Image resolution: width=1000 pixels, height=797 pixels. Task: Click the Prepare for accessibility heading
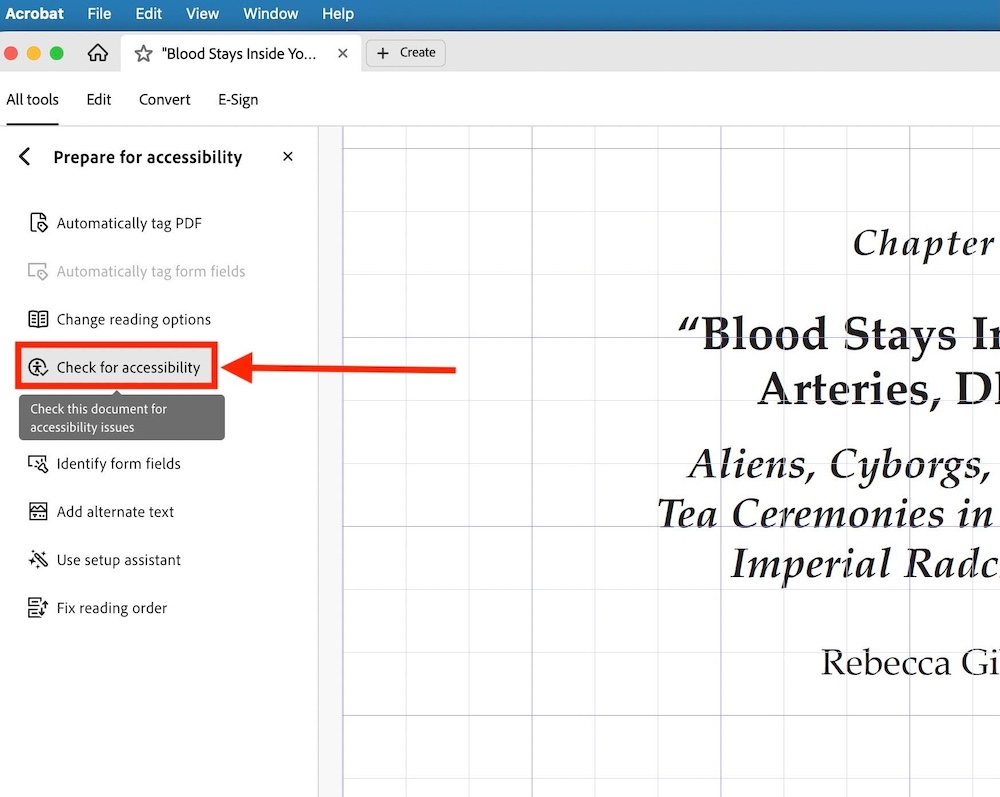point(148,157)
